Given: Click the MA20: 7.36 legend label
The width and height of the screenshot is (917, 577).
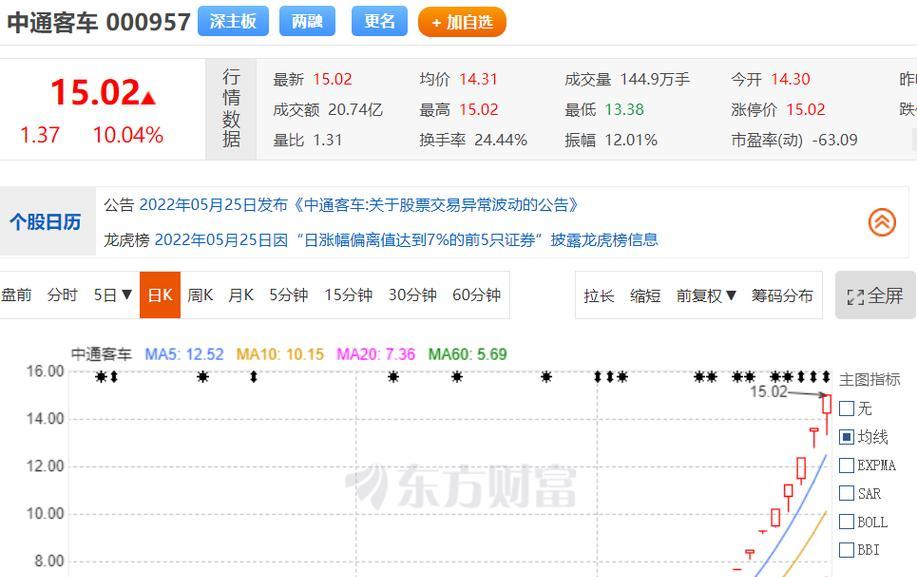Looking at the screenshot, I should tap(375, 354).
